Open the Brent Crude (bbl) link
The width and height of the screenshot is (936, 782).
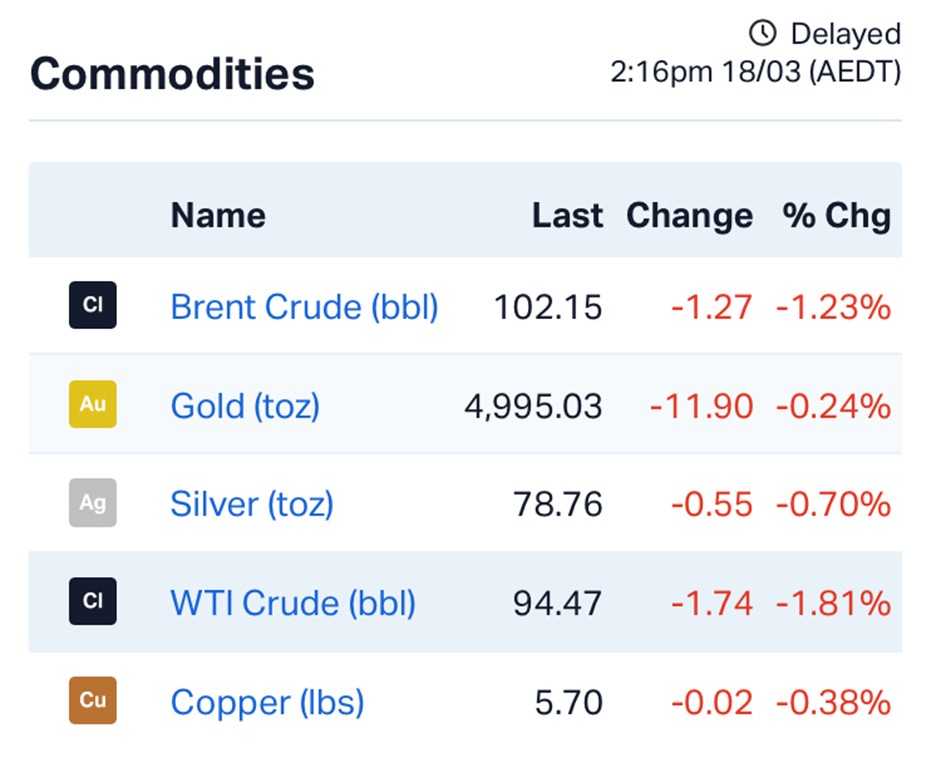pos(304,307)
